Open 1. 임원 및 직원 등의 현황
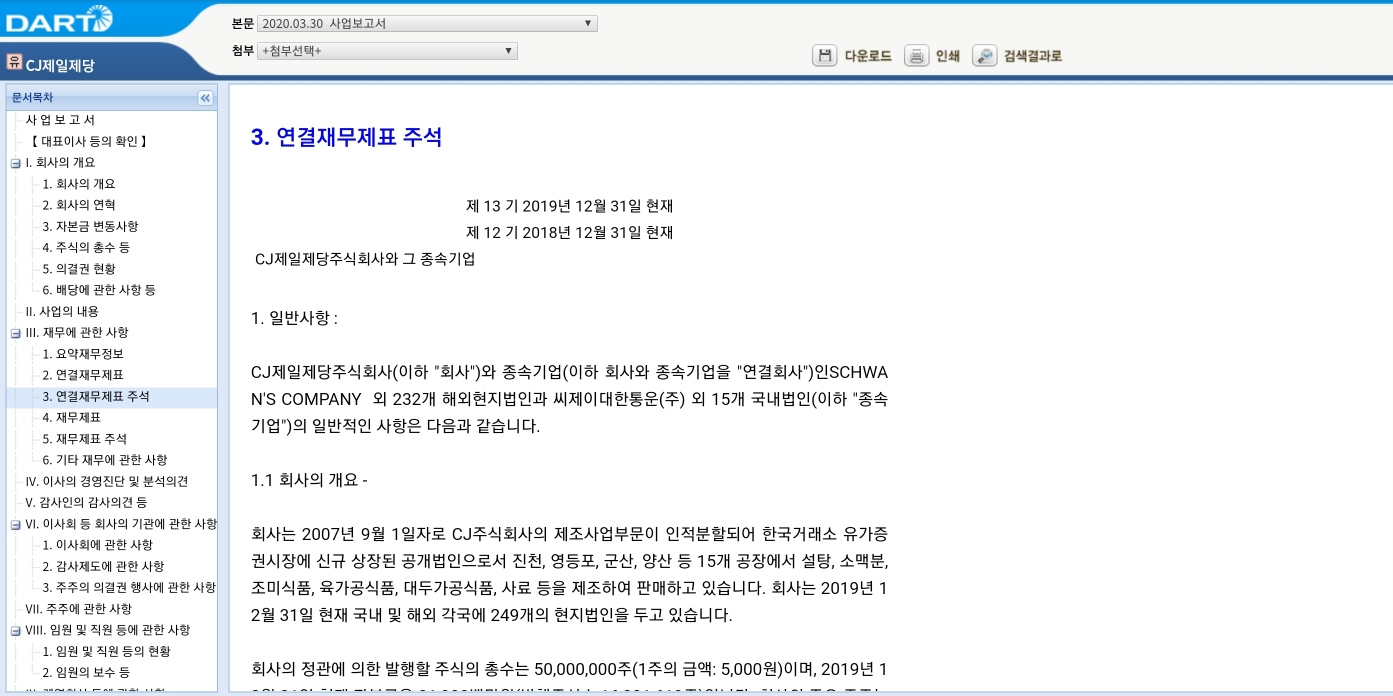 click(106, 651)
